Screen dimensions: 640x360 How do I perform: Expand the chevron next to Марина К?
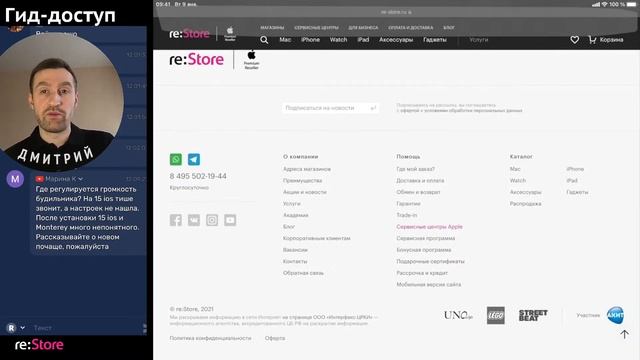[80, 179]
